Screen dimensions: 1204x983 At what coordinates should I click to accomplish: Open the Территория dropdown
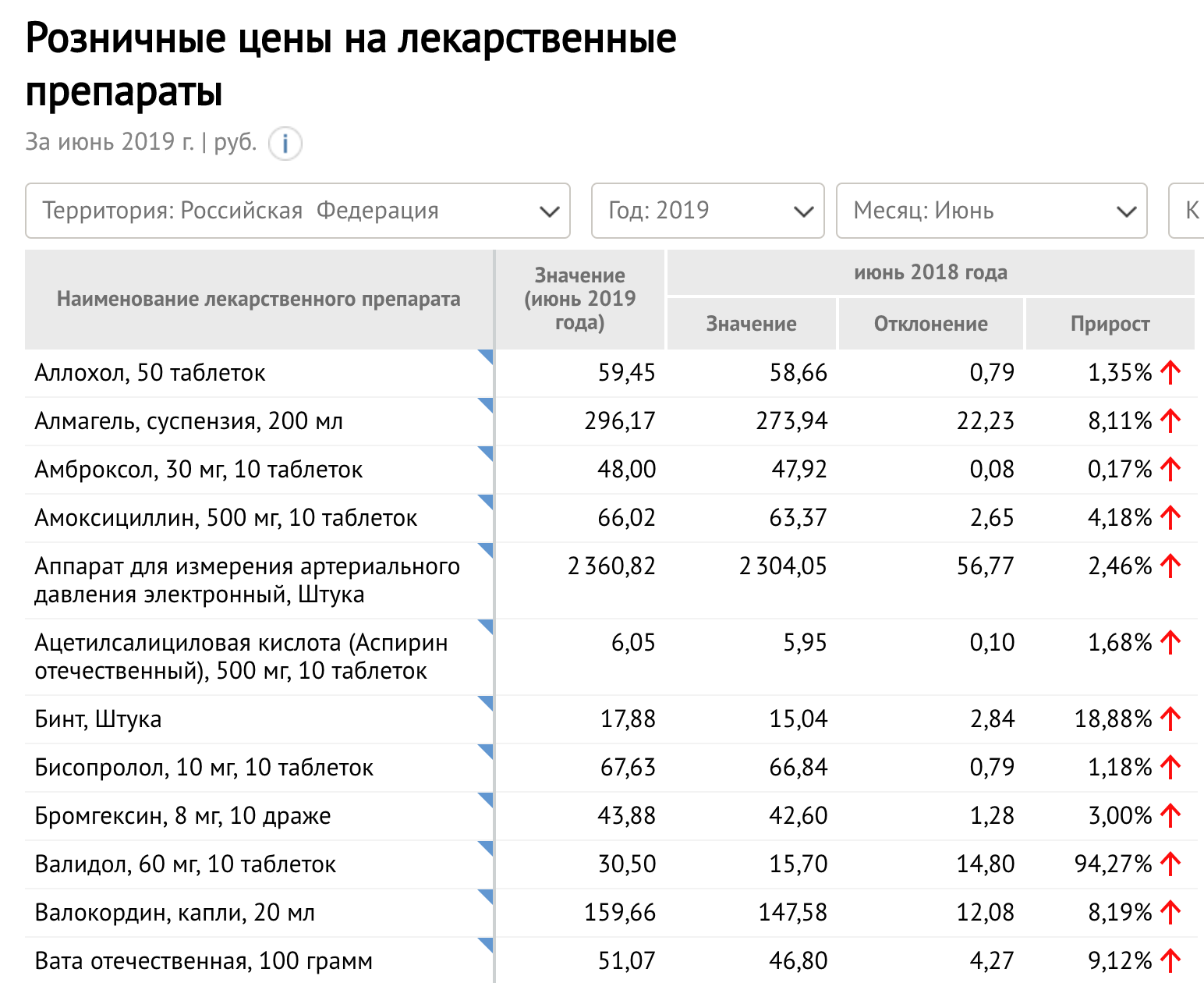[297, 211]
